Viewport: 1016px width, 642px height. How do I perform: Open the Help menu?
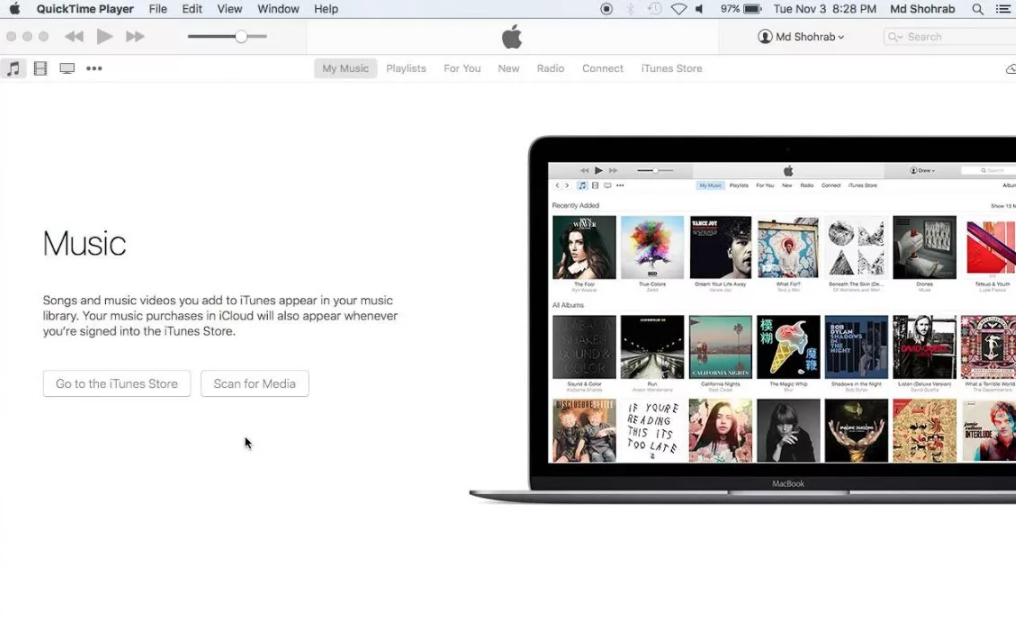(326, 9)
